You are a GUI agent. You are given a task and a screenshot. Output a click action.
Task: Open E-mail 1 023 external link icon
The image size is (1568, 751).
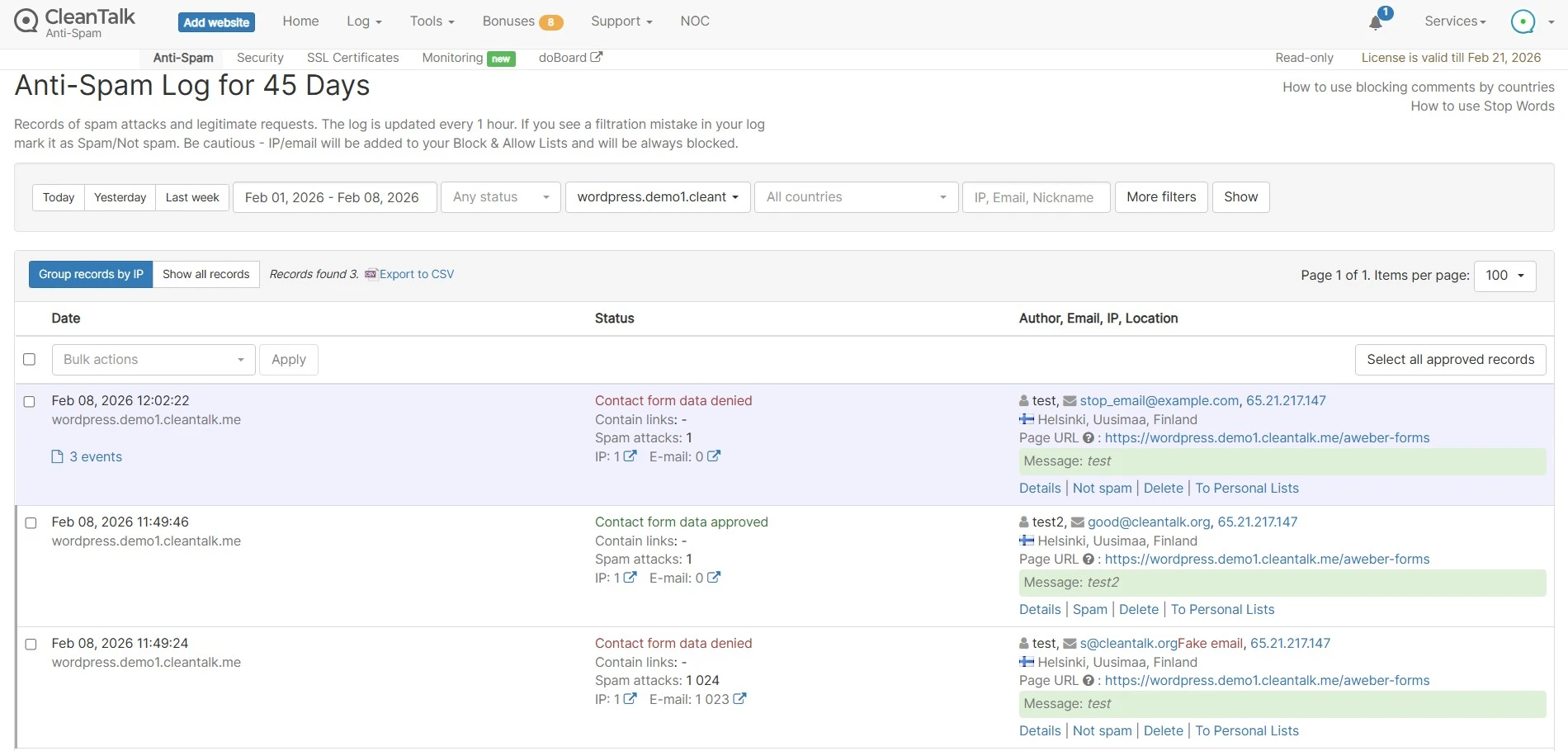[739, 699]
